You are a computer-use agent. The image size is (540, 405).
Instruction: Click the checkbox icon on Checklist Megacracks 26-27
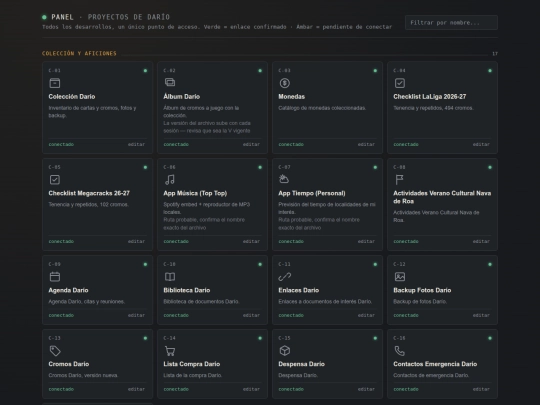coord(54,180)
